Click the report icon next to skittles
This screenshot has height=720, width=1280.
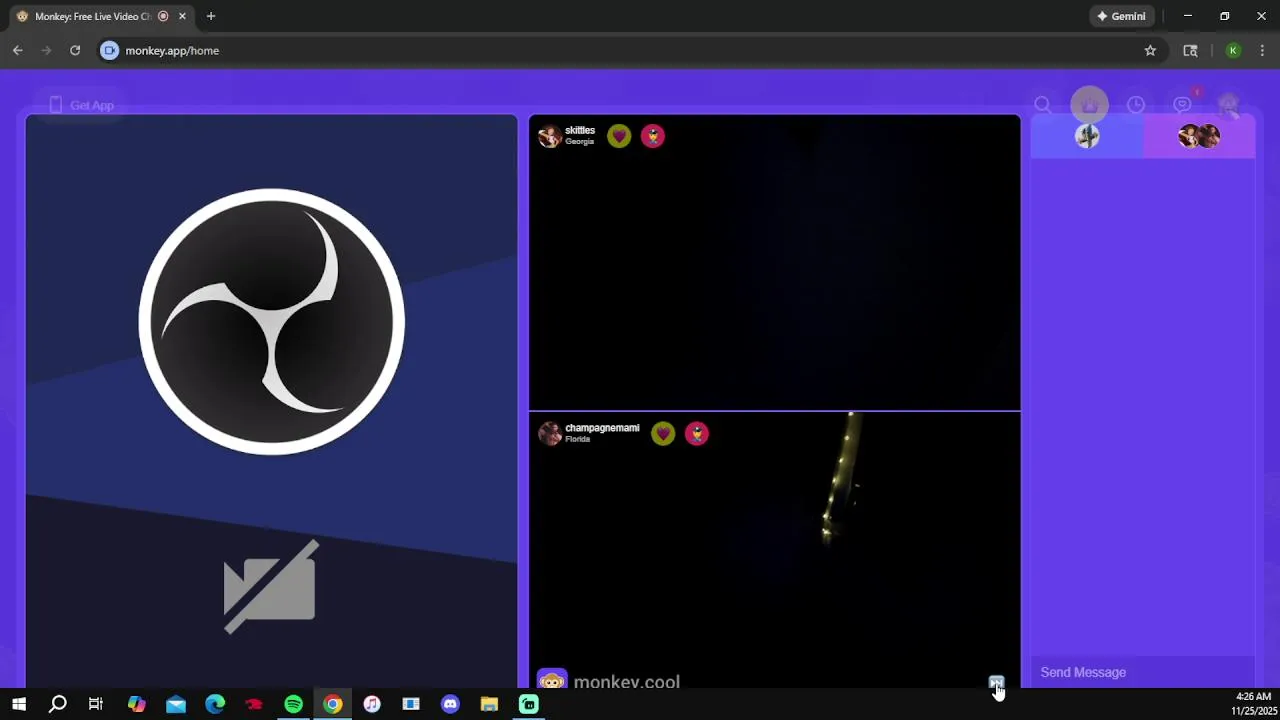coord(653,136)
